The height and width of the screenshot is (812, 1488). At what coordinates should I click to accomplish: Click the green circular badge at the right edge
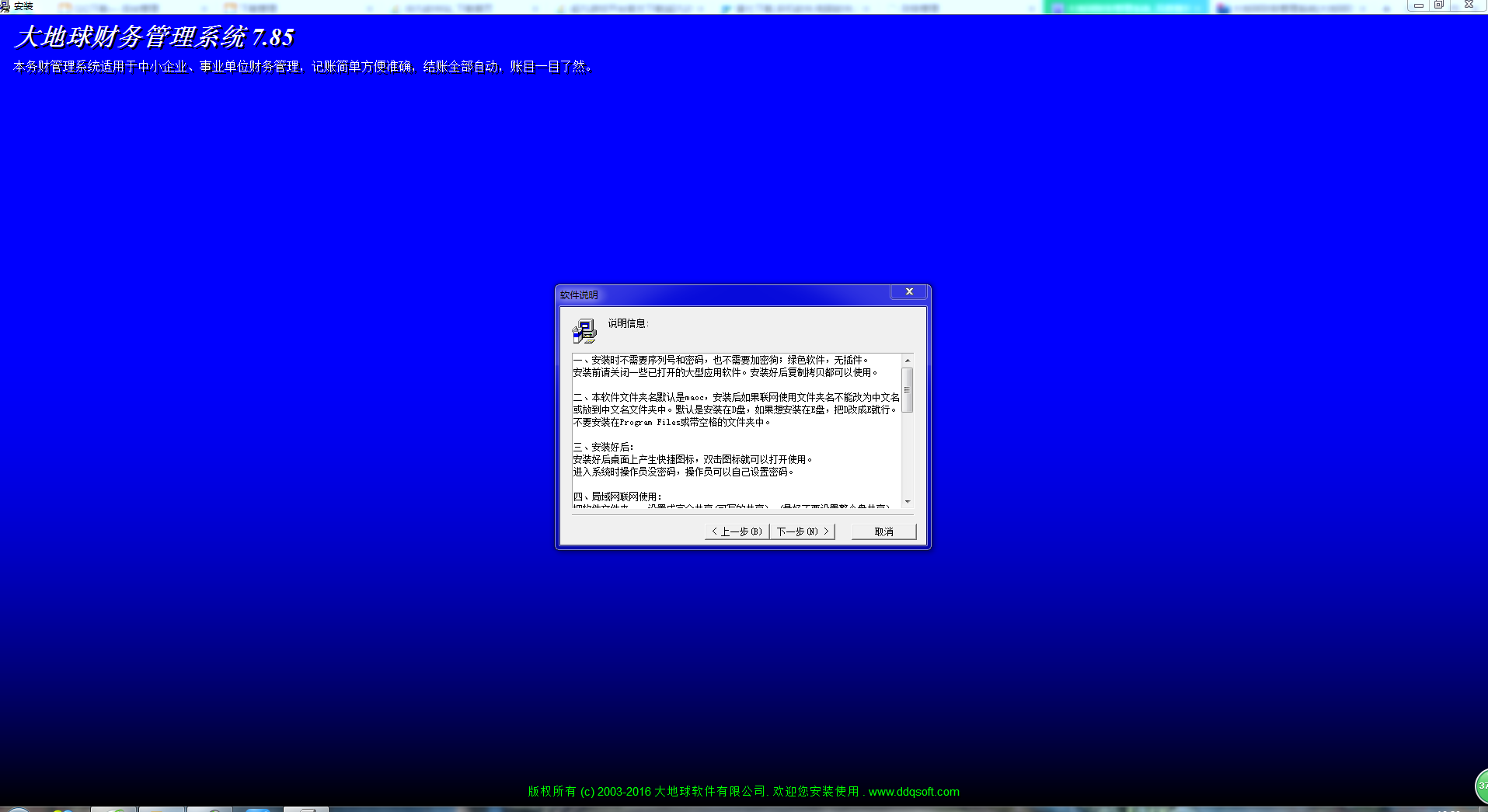pyautogui.click(x=1481, y=786)
